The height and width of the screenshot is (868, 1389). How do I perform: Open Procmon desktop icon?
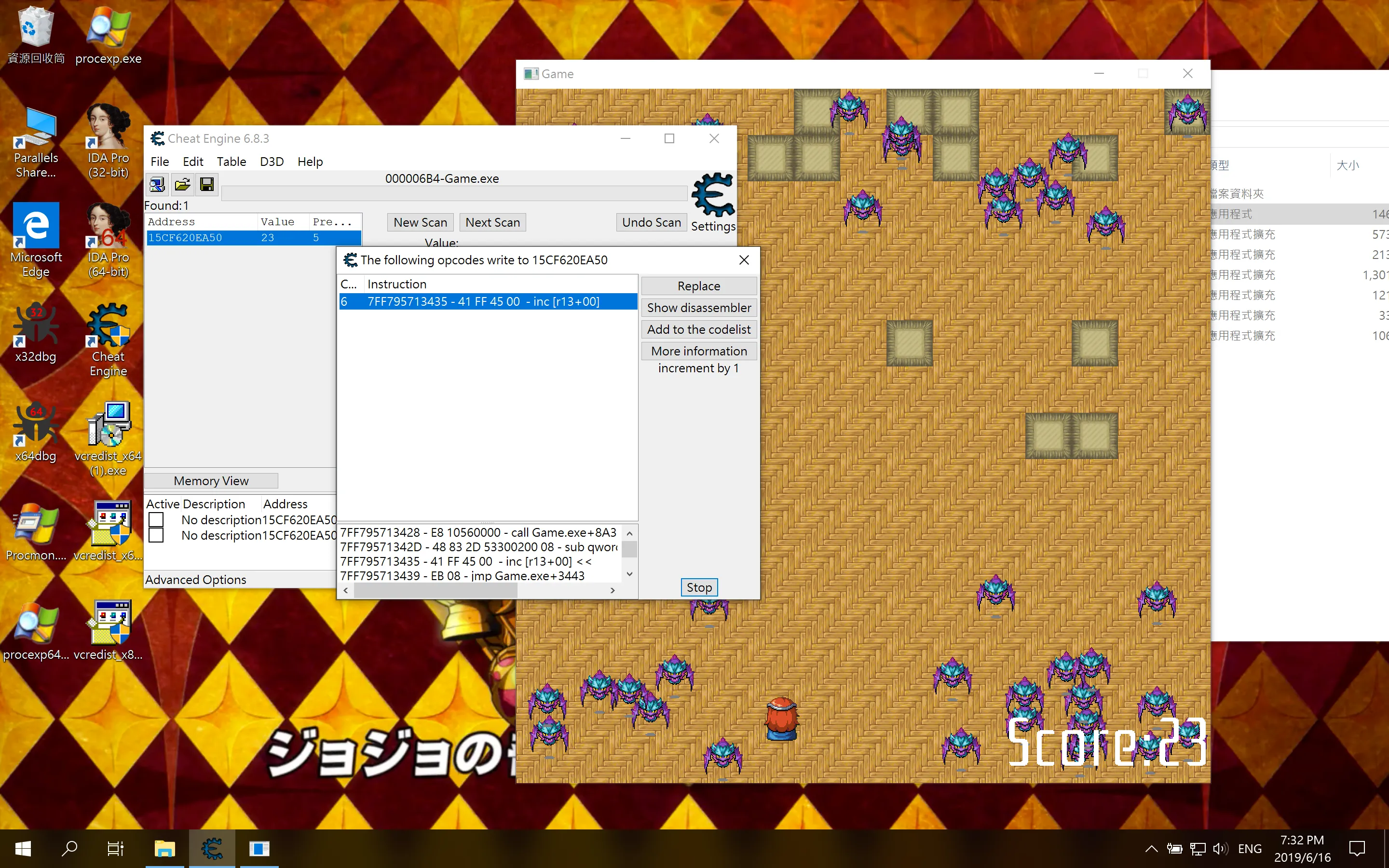[x=36, y=531]
